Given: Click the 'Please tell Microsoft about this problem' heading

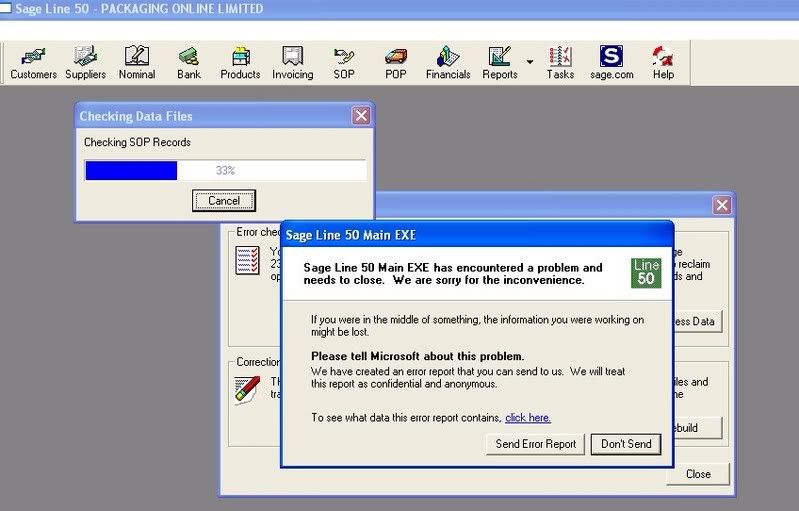Looking at the screenshot, I should pyautogui.click(x=417, y=356).
